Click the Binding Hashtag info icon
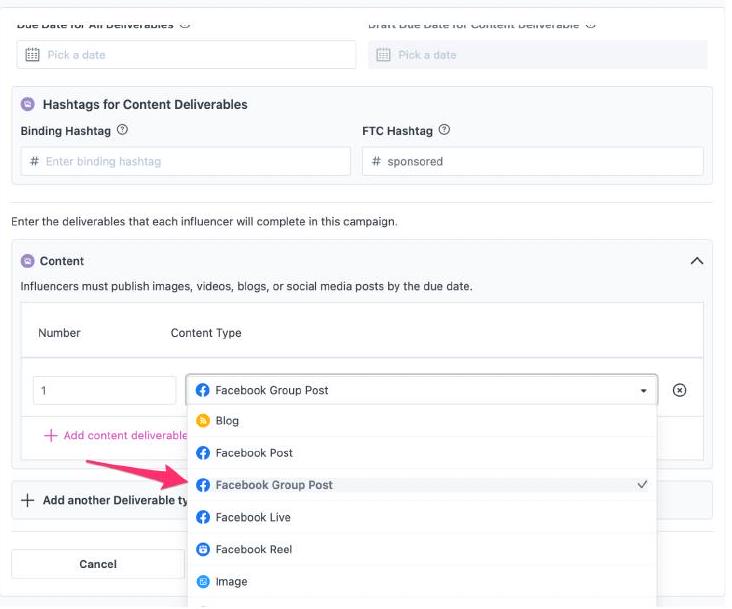This screenshot has width=732, height=609. tap(123, 130)
